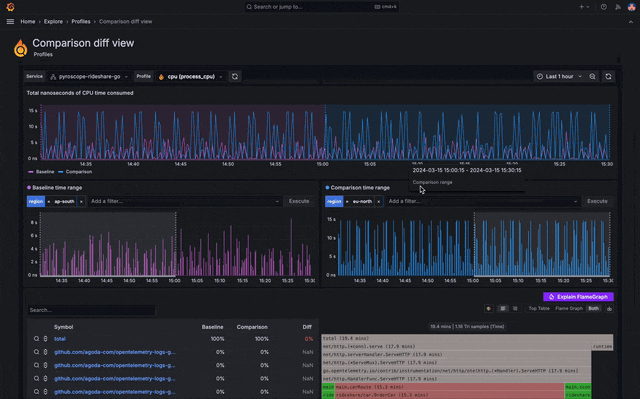Viewport: 640px width, 399px height.
Task: Select the first text-align toggle icon
Action: click(503, 309)
